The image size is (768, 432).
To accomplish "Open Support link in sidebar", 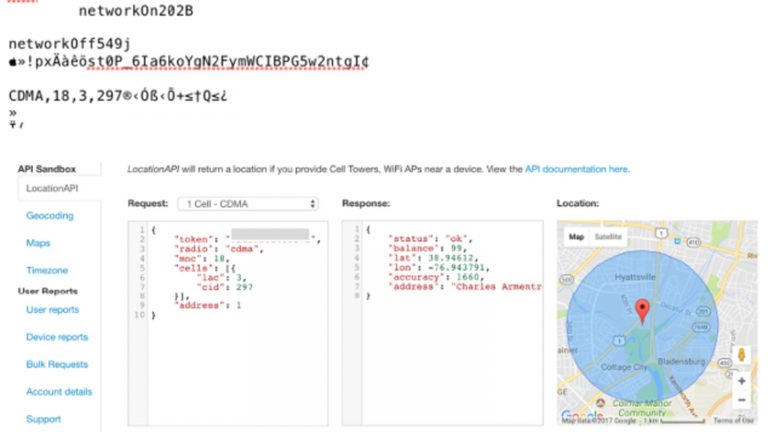I will tap(43, 419).
